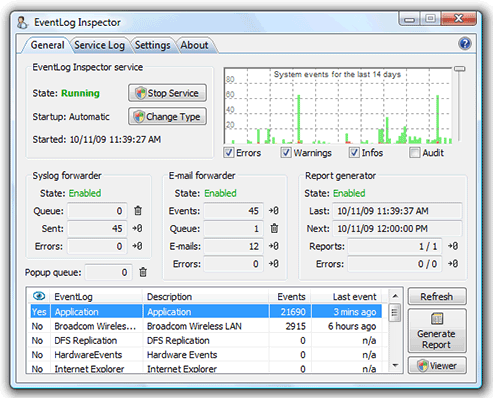Select the Internet Explorer row
The width and height of the screenshot is (493, 398).
206,368
